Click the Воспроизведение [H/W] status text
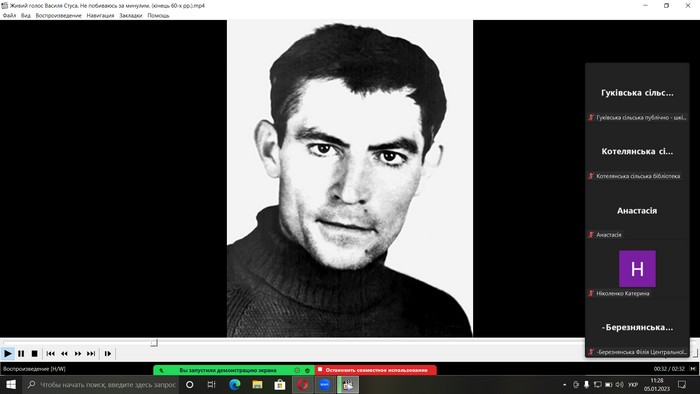The height and width of the screenshot is (394, 700). [34, 369]
